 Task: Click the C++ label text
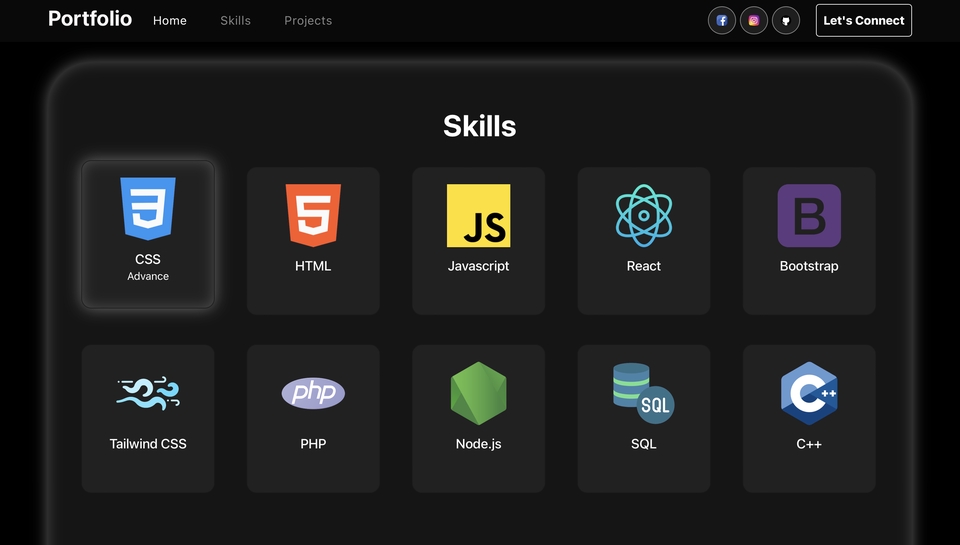tap(809, 443)
